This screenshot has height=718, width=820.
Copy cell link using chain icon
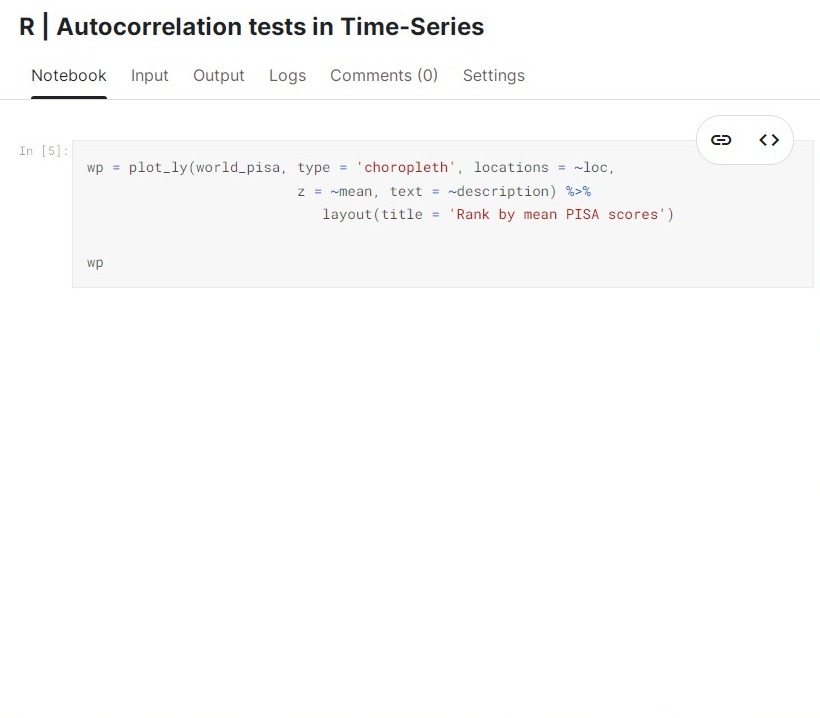click(721, 140)
